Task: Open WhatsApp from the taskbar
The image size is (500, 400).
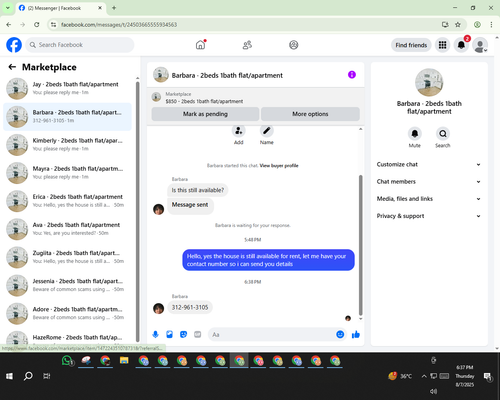Action: [x=67, y=361]
